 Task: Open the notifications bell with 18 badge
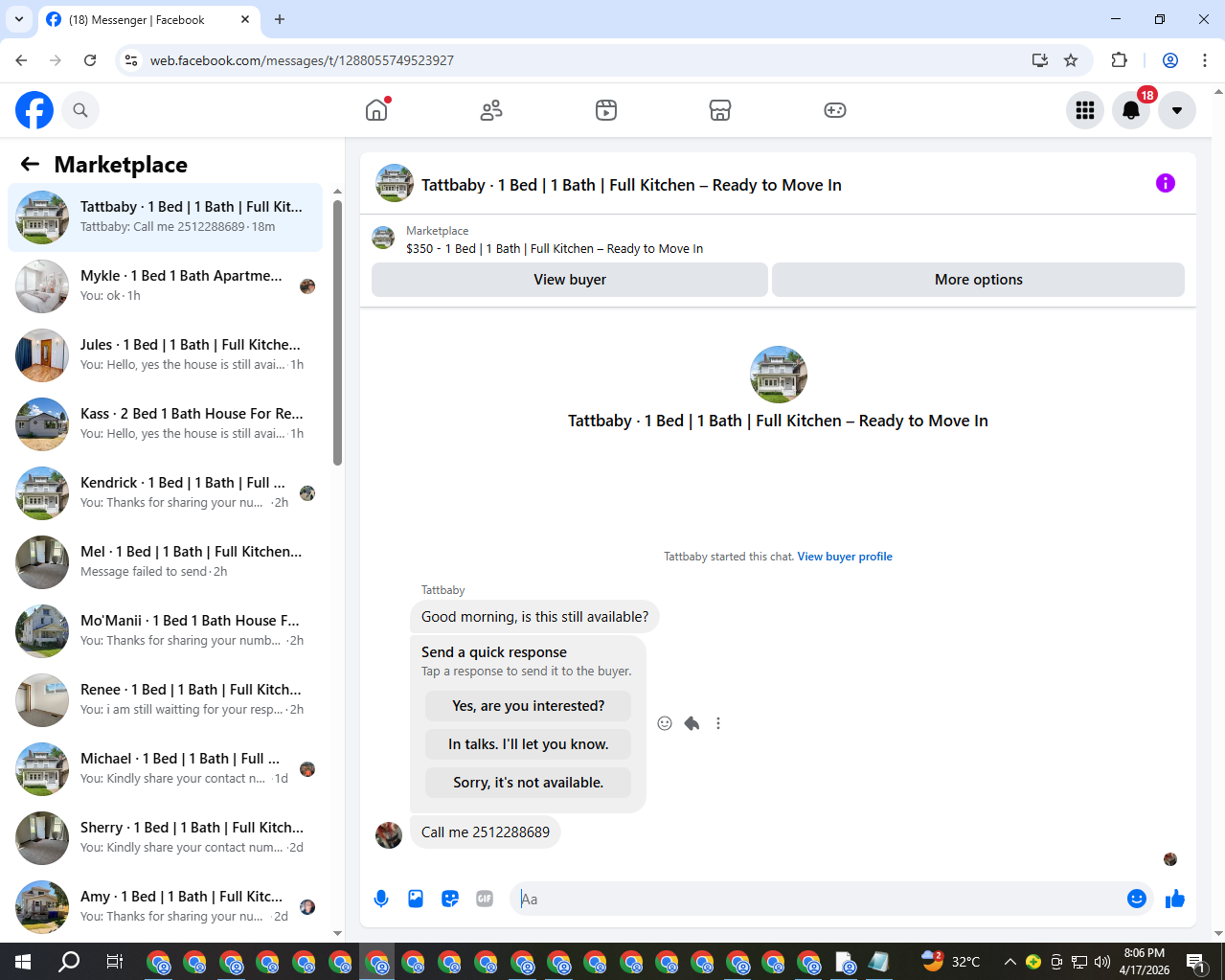point(1131,110)
